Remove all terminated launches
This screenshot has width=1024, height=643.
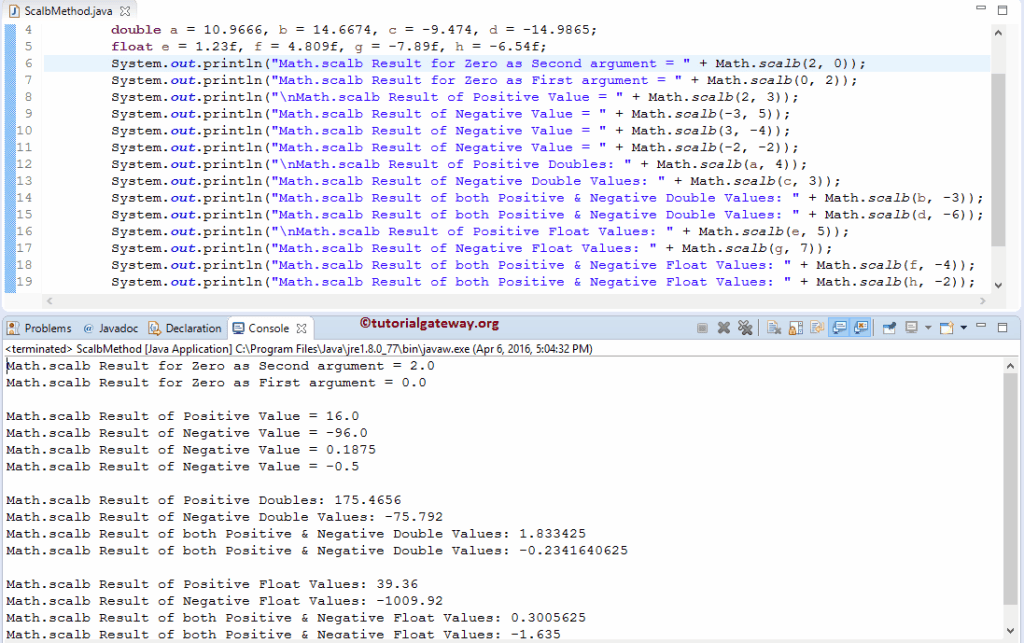745,328
